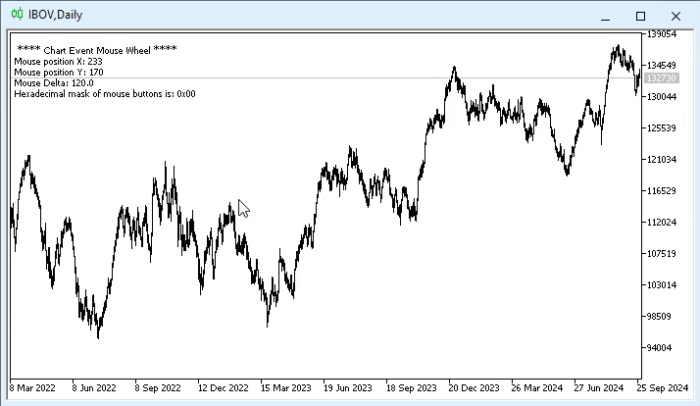This screenshot has width=700, height=406.
Task: Click the 107519 price scale label
Action: coord(662,254)
